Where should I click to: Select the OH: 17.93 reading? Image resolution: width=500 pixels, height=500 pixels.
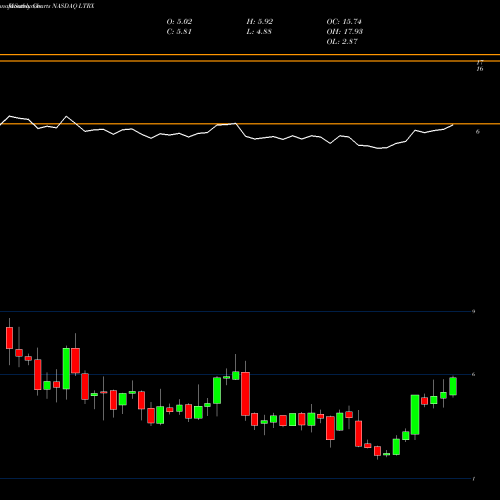[x=345, y=32]
